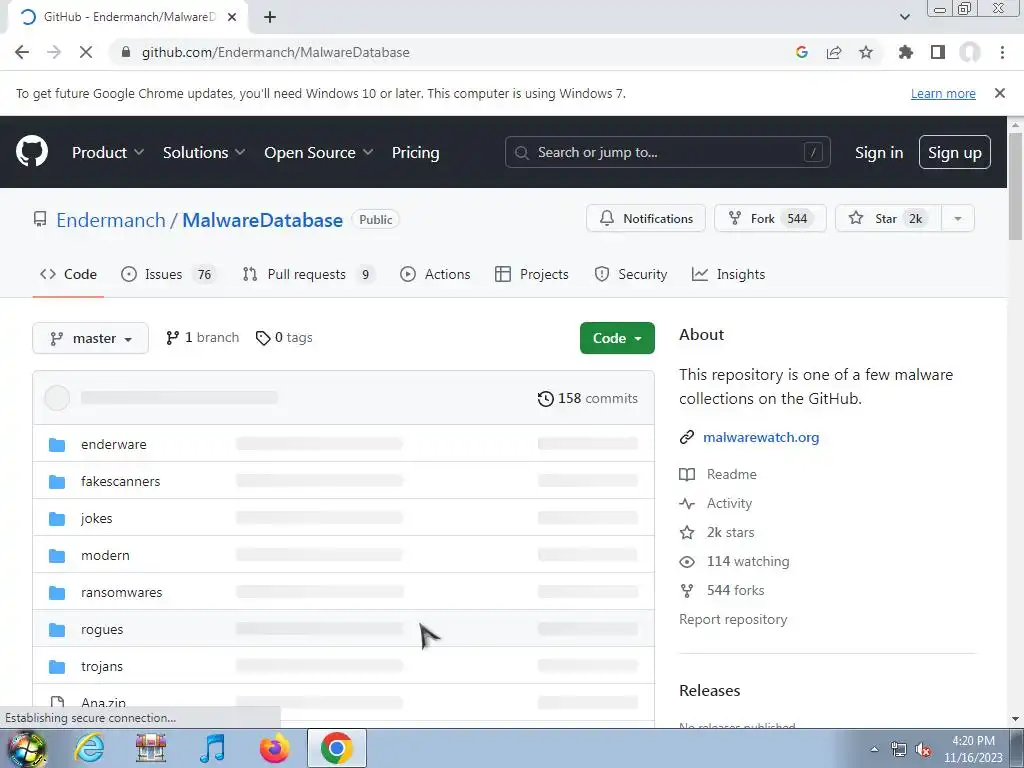Open the Pricing page
The height and width of the screenshot is (768, 1024).
[x=415, y=152]
